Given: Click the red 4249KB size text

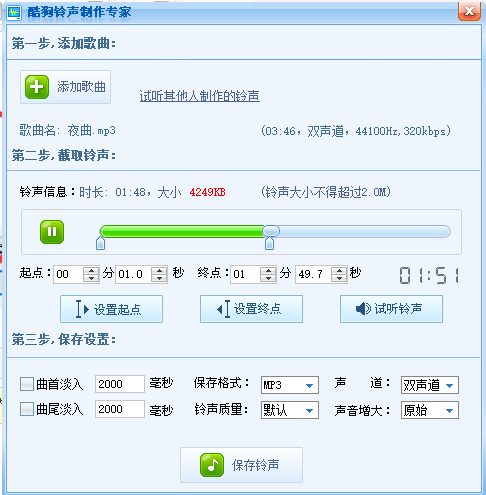Looking at the screenshot, I should (207, 192).
